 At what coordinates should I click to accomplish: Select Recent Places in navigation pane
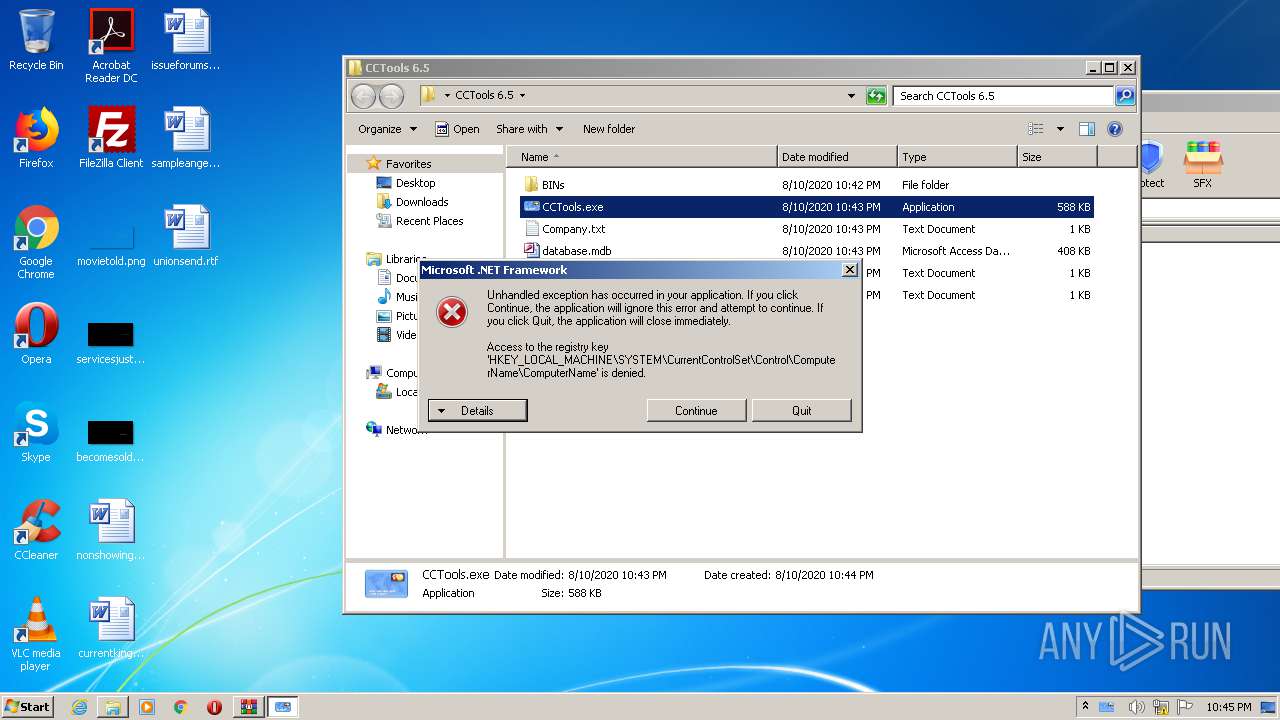click(429, 221)
